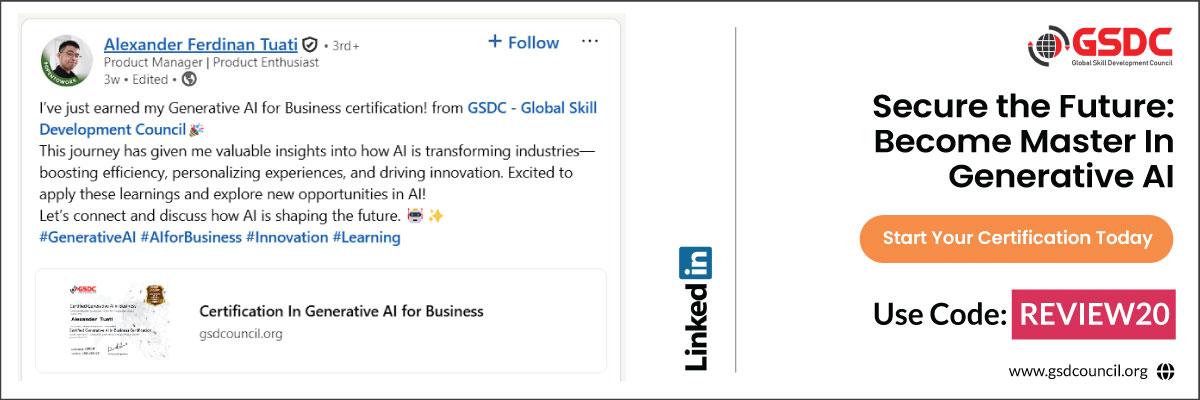This screenshot has width=1200, height=400.
Task: Click the verified shield badge beside the name
Action: pyautogui.click(x=310, y=44)
